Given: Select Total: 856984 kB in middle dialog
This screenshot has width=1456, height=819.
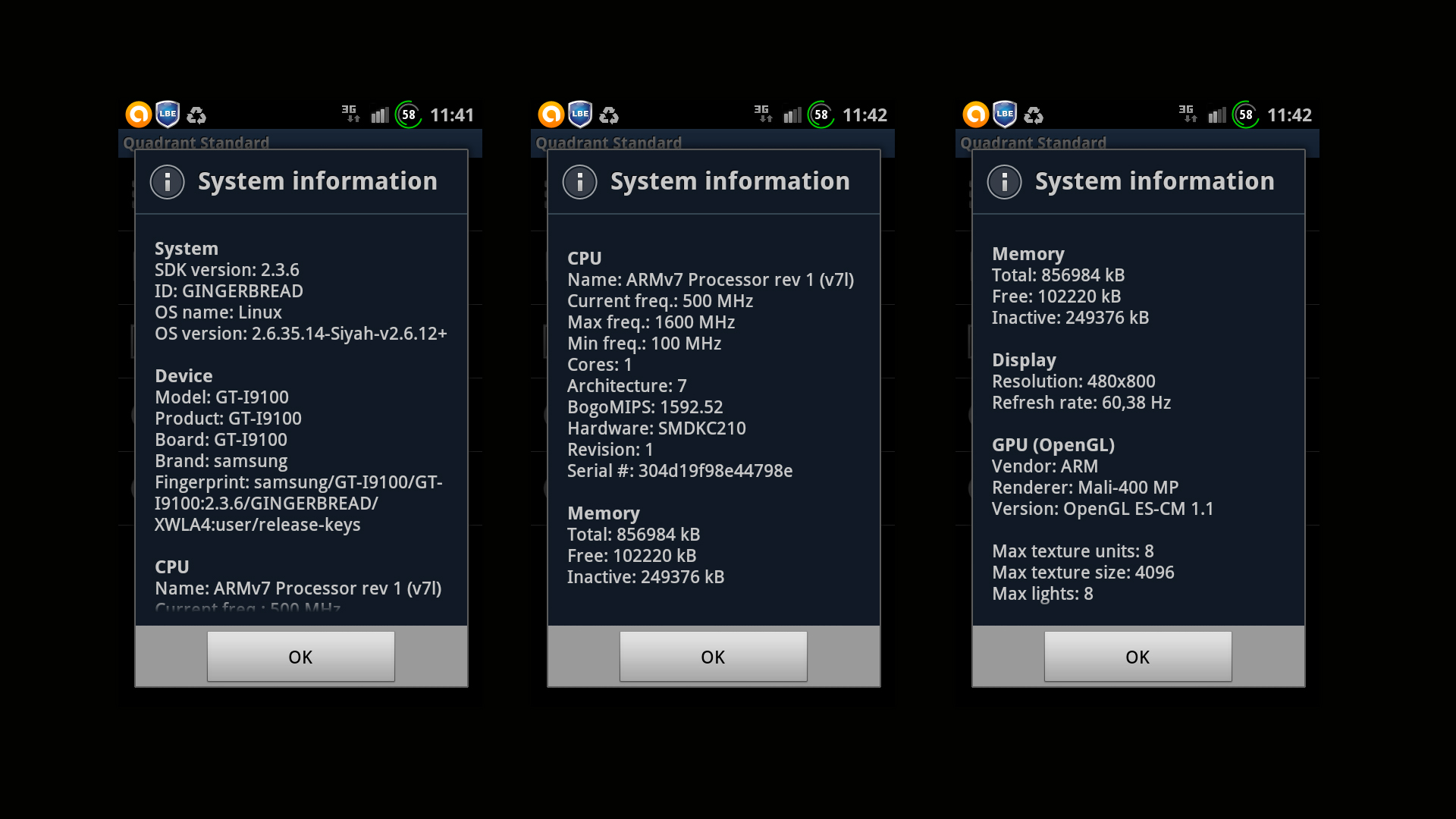Looking at the screenshot, I should [x=634, y=535].
